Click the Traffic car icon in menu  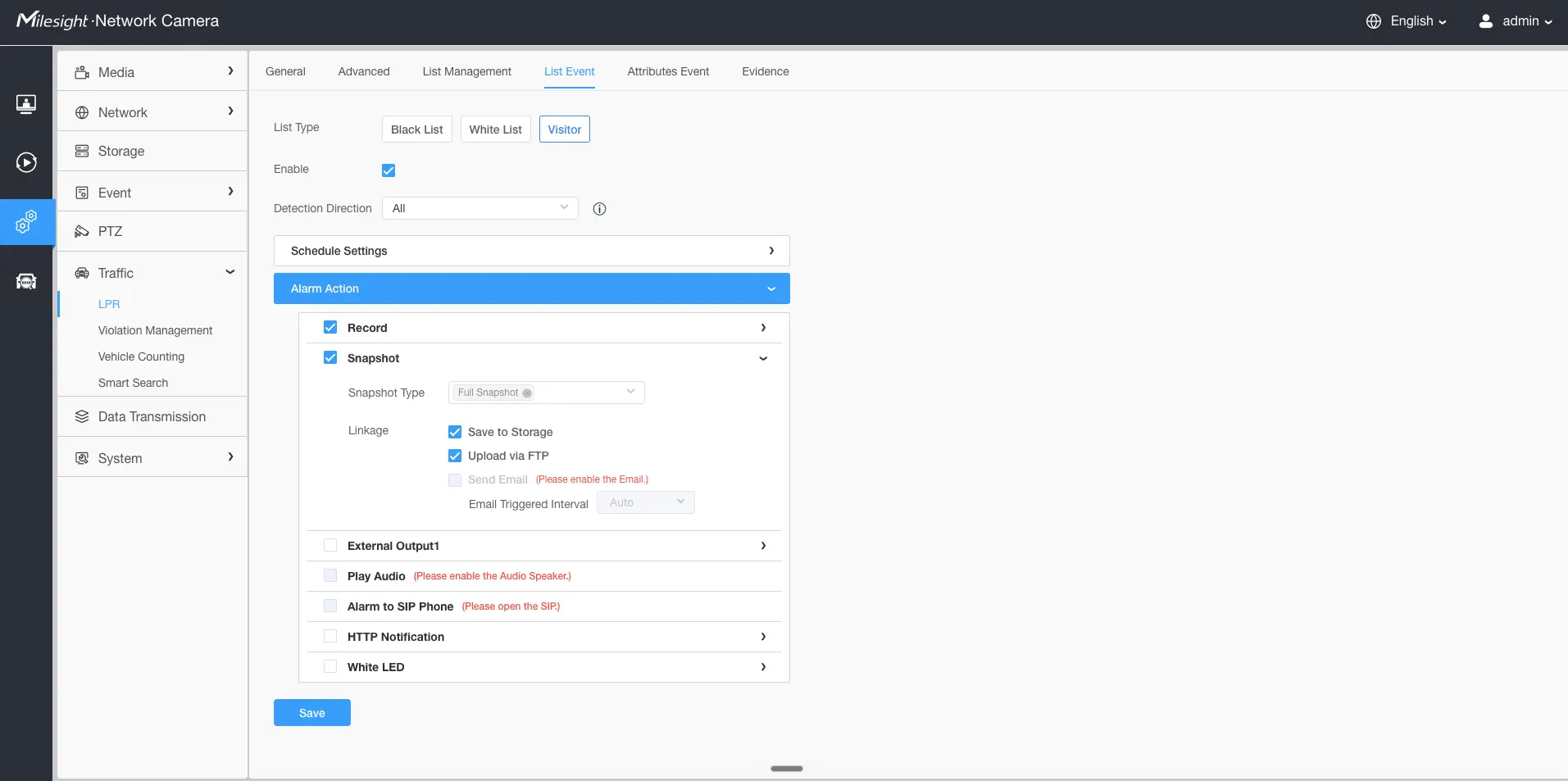[x=82, y=273]
